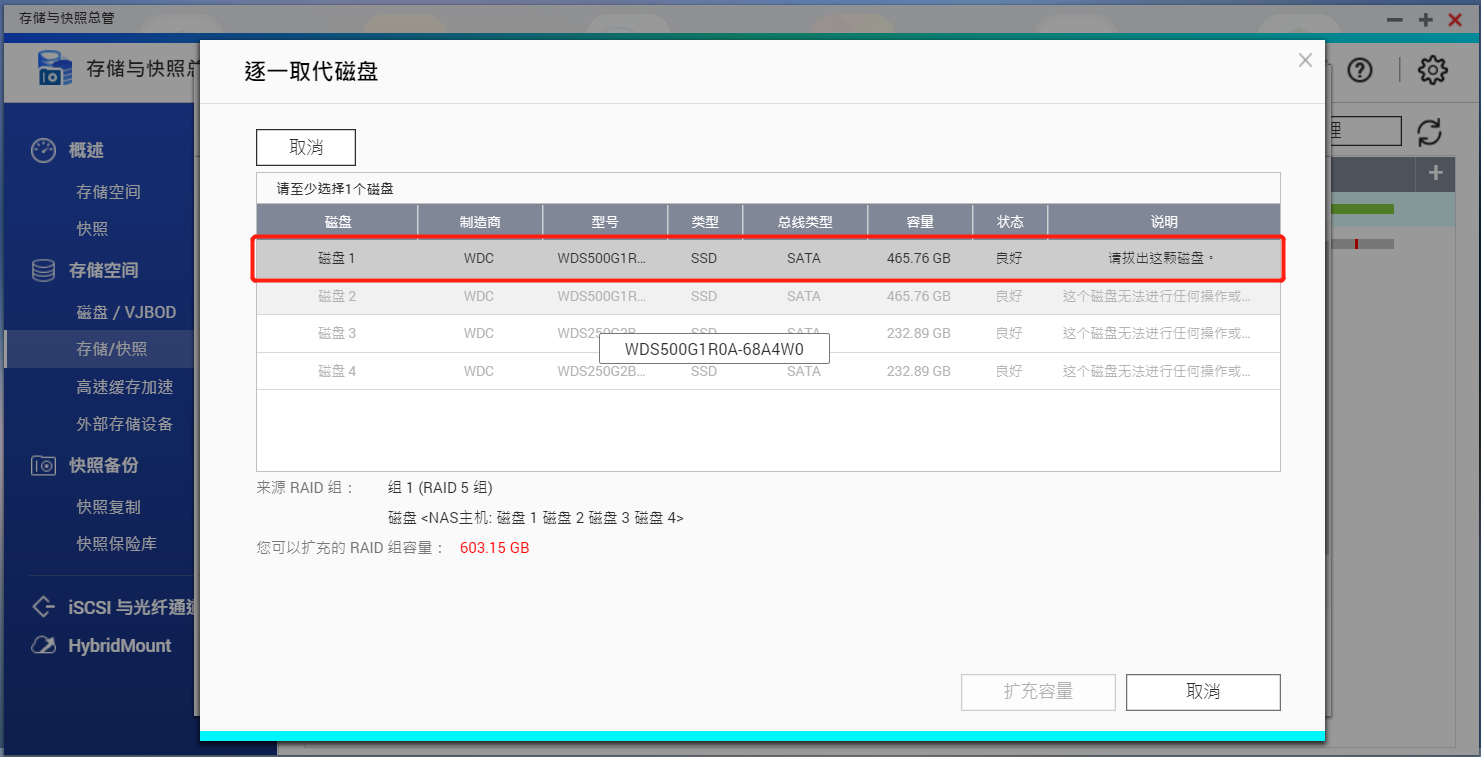This screenshot has height=757, width=1481.
Task: Open 快照保险库 in sidebar
Action: (116, 544)
